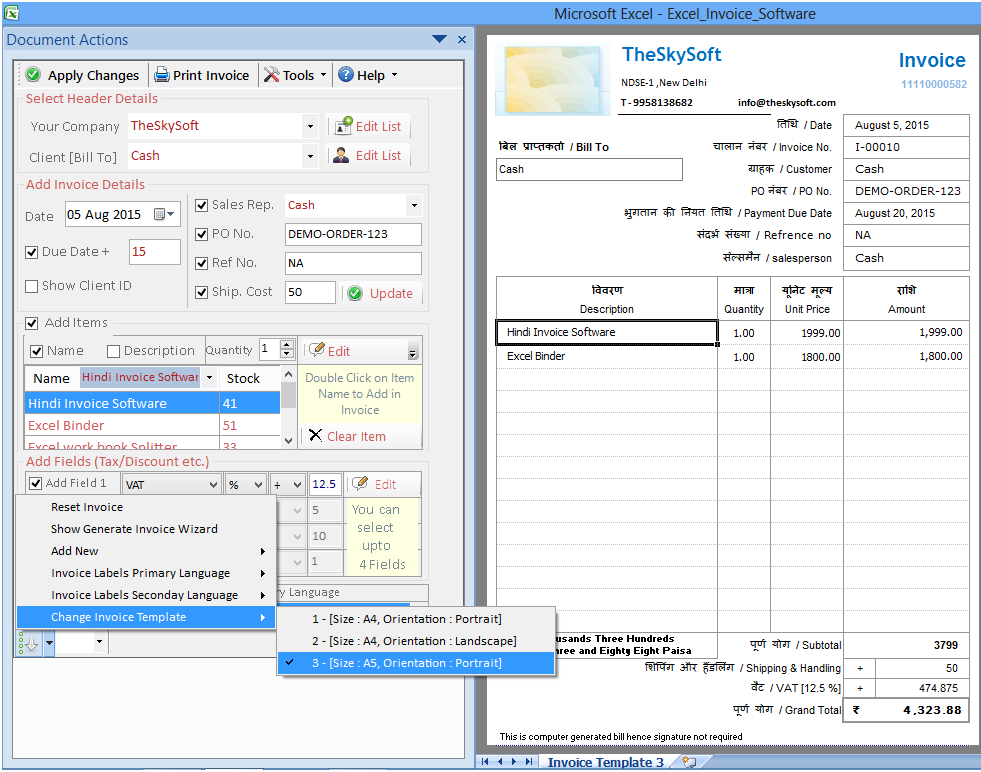
Task: Click the Tools wrench icon
Action: [x=272, y=75]
